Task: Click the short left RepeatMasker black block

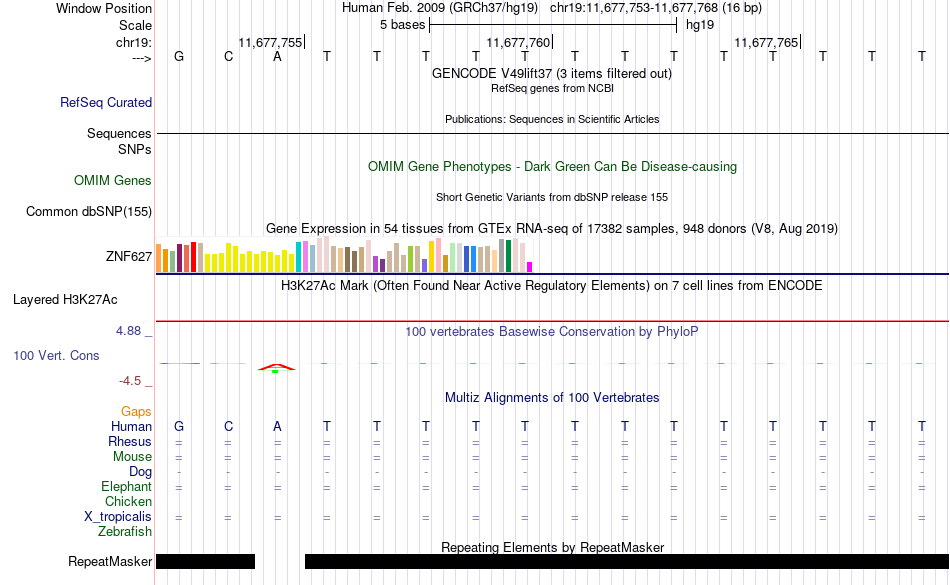Action: [205, 561]
